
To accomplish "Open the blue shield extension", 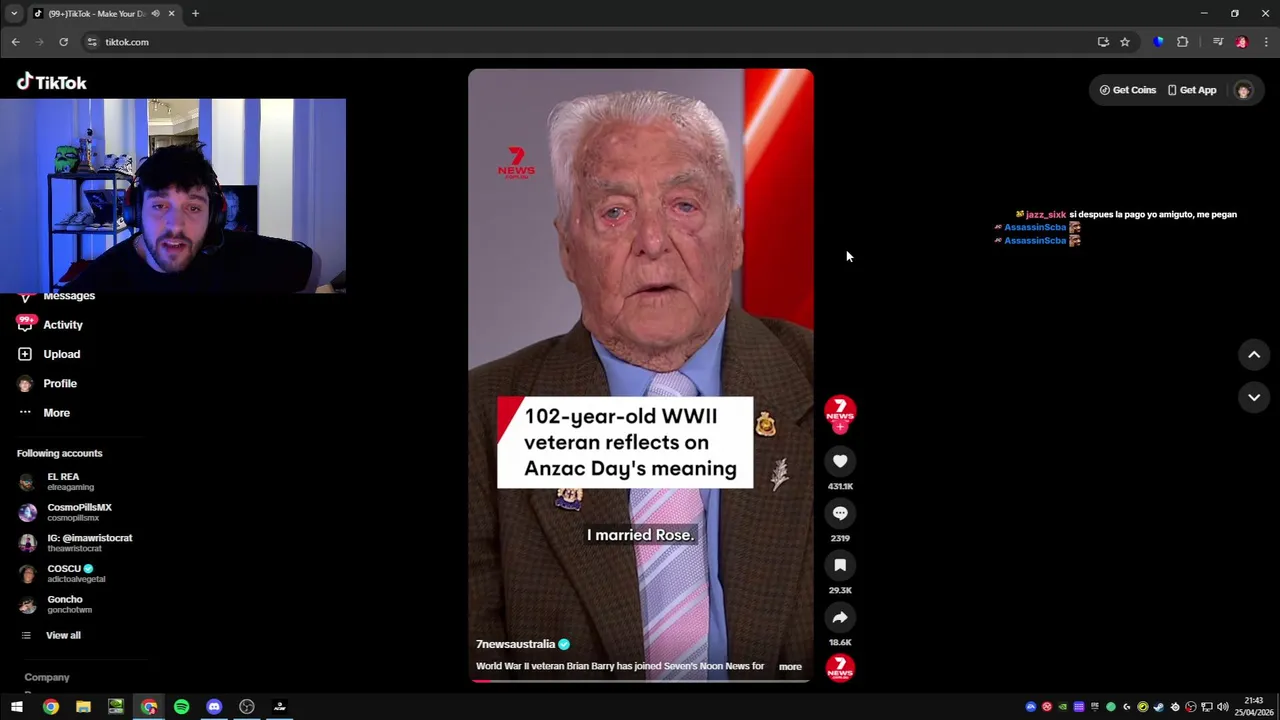I will point(1158,42).
